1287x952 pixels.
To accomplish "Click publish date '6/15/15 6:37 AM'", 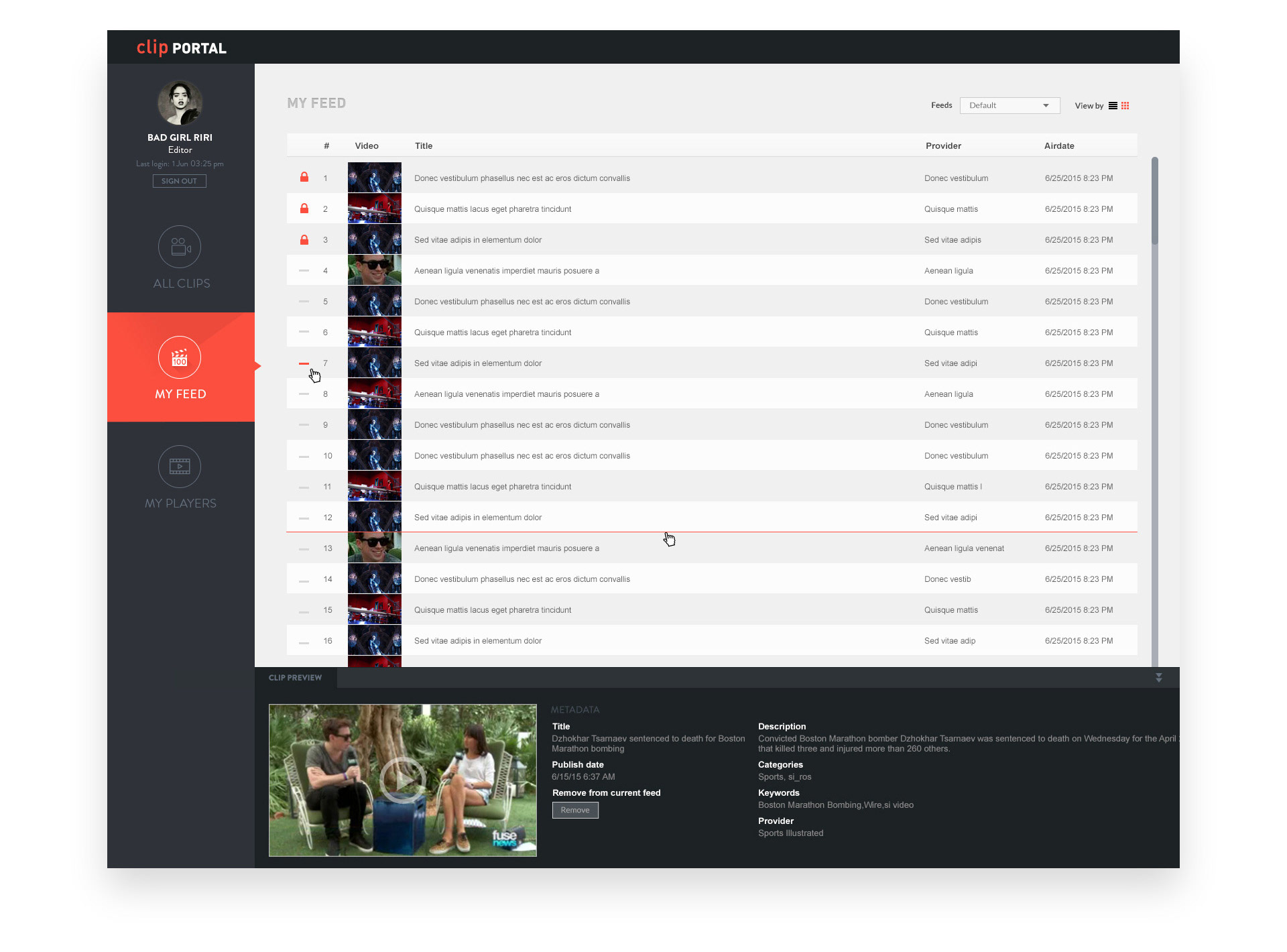I will 583,777.
